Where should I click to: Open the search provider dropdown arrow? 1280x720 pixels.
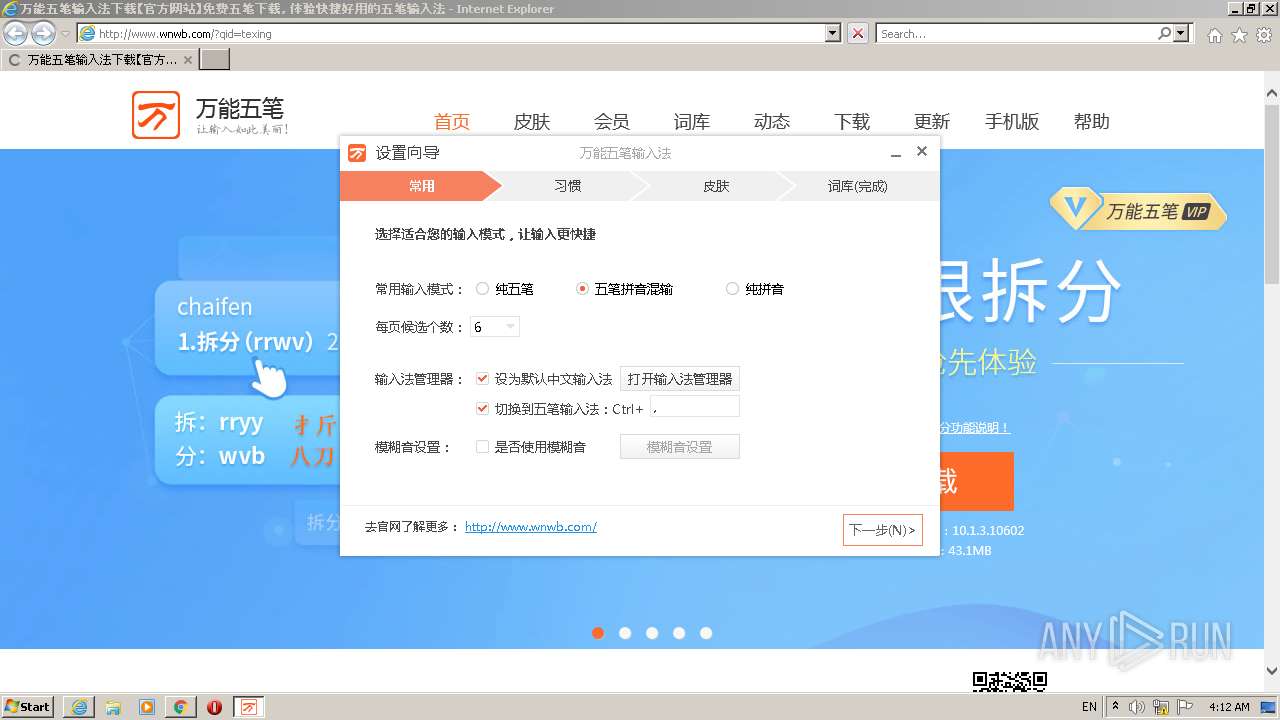tap(1183, 33)
